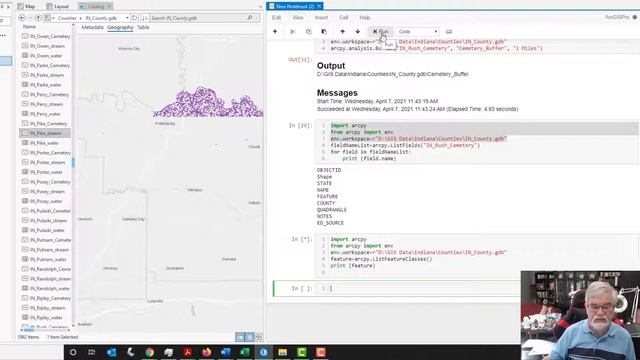Select the highlighted IN_Pike_stream item
Viewport: 640px width, 360px height.
(45, 133)
